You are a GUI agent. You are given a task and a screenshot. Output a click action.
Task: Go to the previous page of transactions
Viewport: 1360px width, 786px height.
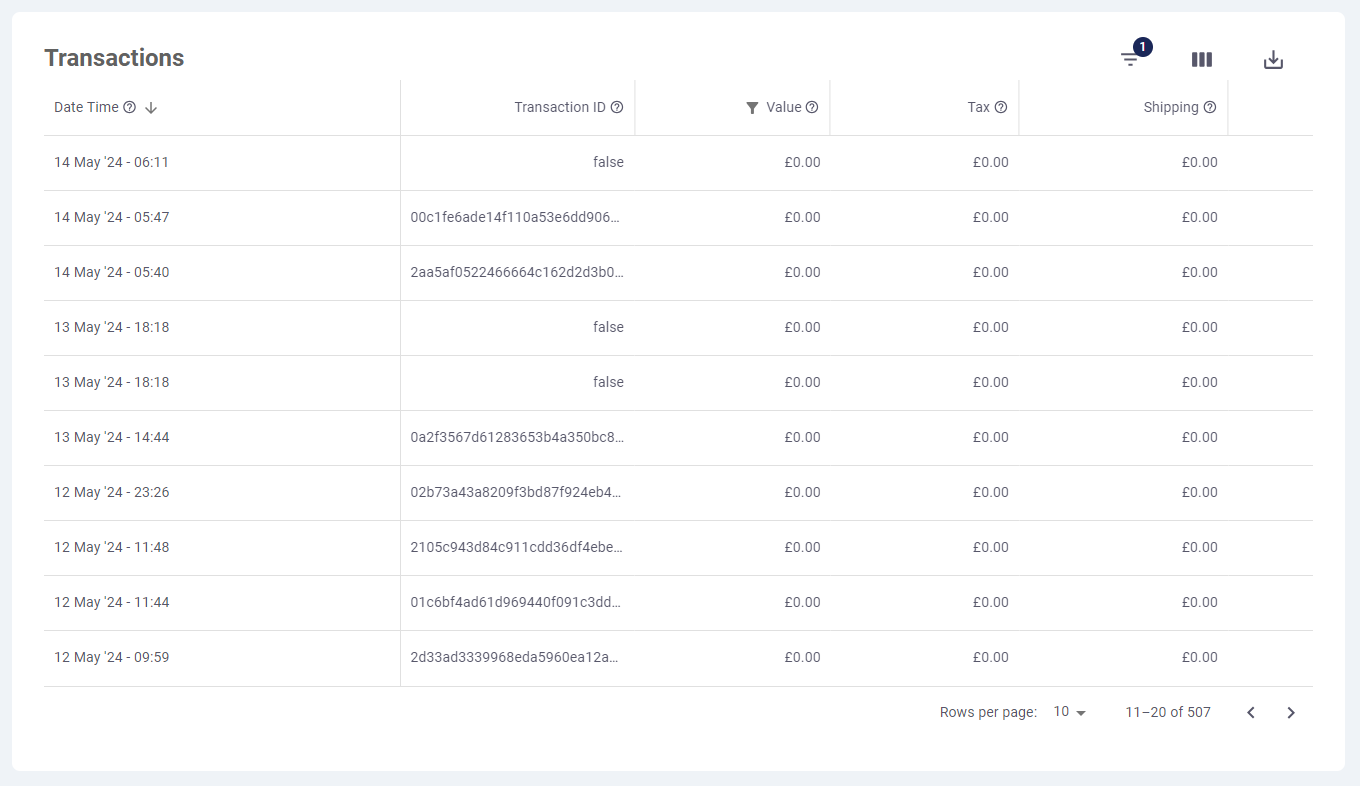click(1250, 712)
